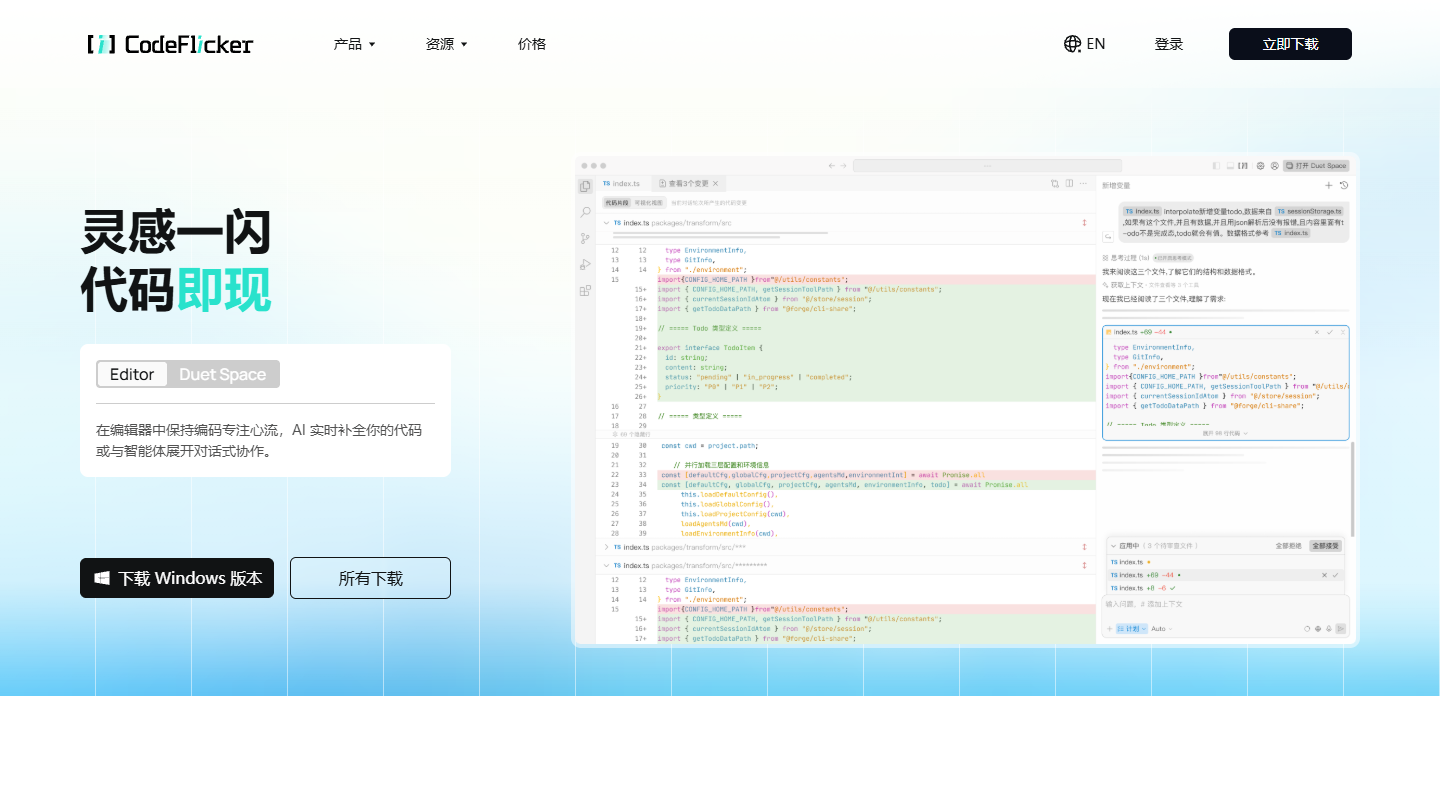
Task: Accept changes with checkmark on index.ts +69 −44 row
Action: 1335,575
